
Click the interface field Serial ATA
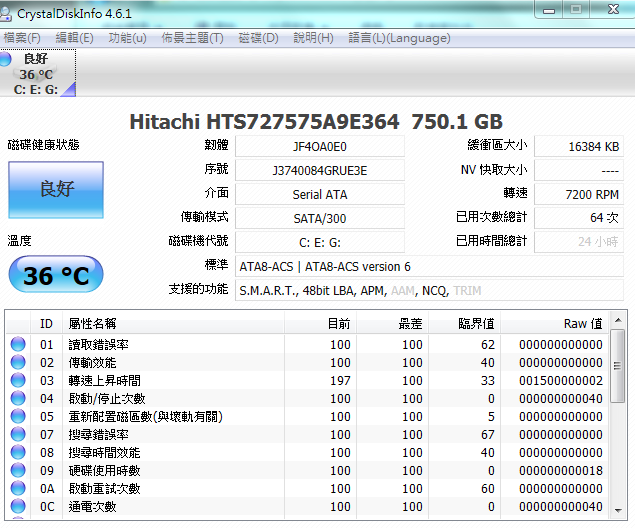pos(320,194)
